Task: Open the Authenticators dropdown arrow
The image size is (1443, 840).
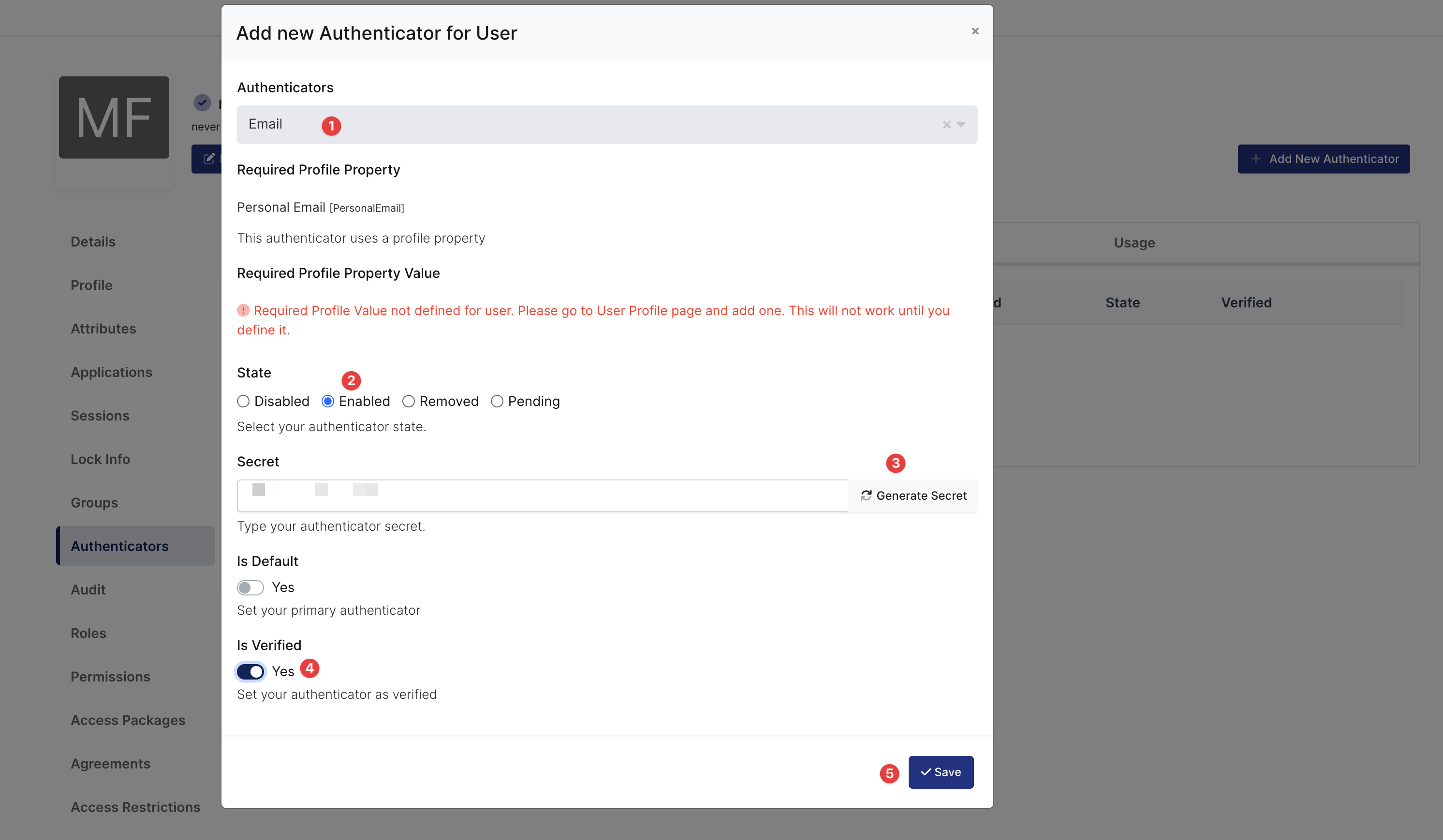Action: pos(961,125)
